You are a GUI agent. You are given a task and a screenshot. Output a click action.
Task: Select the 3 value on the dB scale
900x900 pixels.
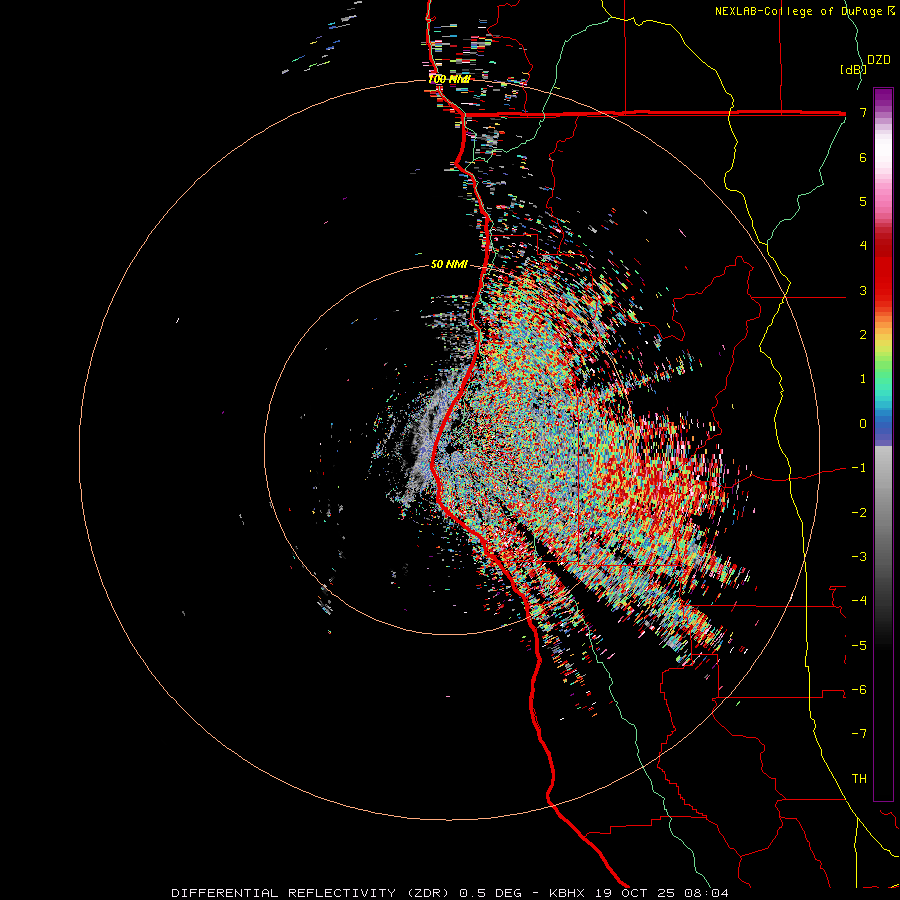(863, 290)
